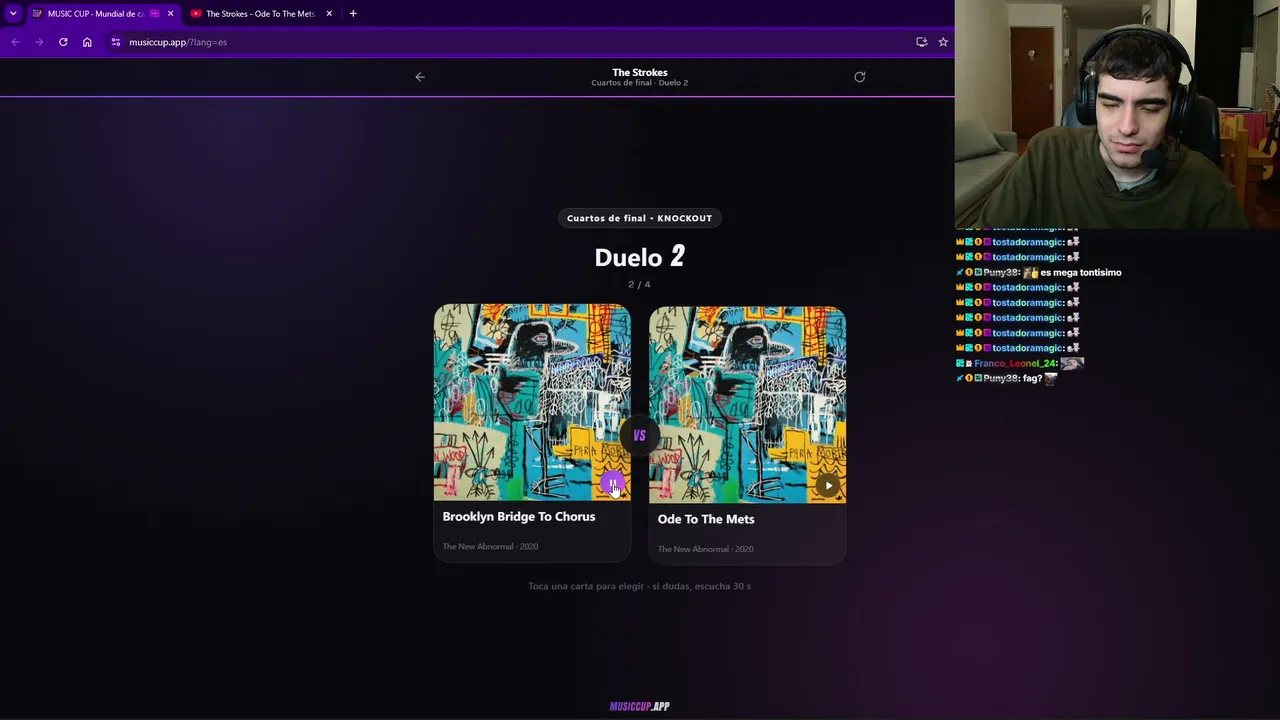Click "The New Abnormal · 2020" under Brooklyn Bridge

(x=490, y=546)
